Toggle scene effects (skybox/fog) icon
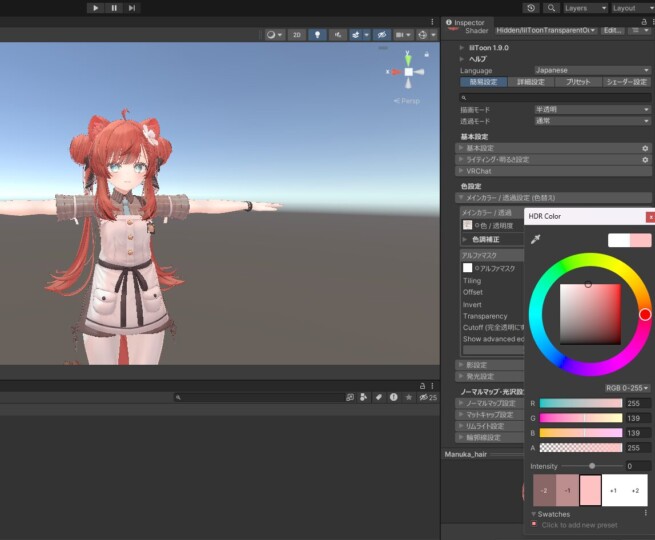 [x=355, y=35]
